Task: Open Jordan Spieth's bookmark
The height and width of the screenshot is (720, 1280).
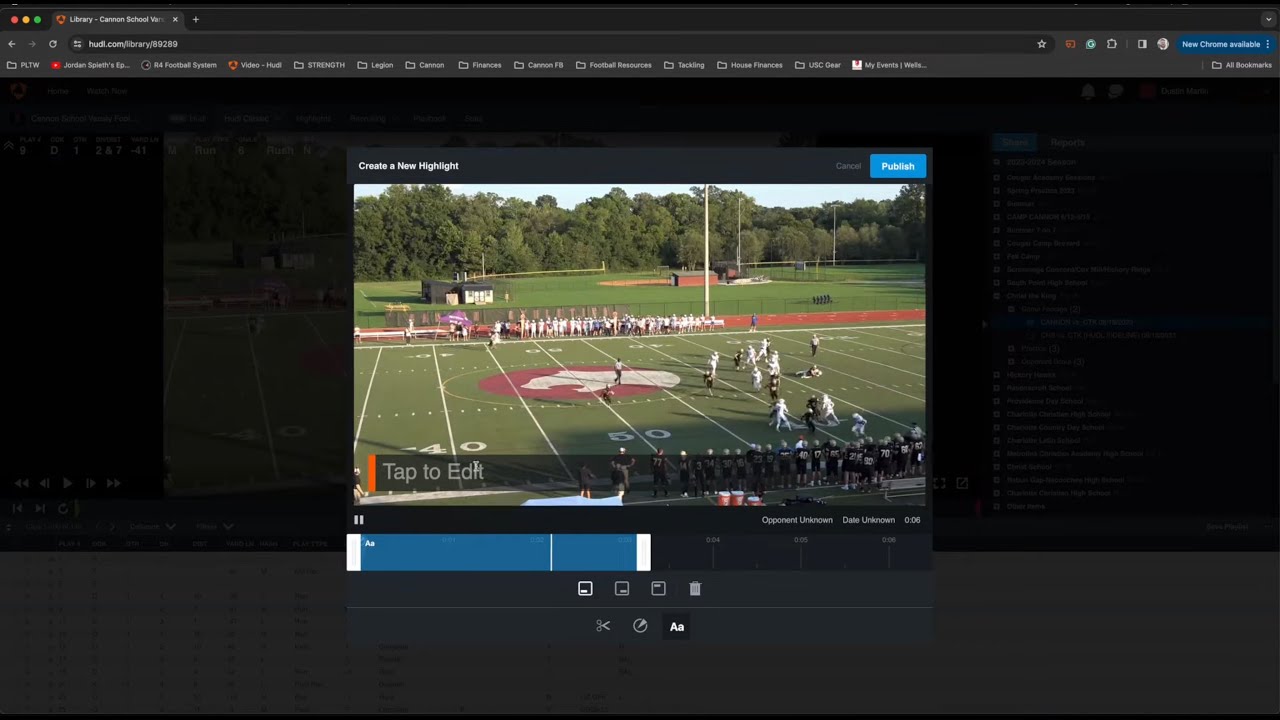Action: click(90, 65)
